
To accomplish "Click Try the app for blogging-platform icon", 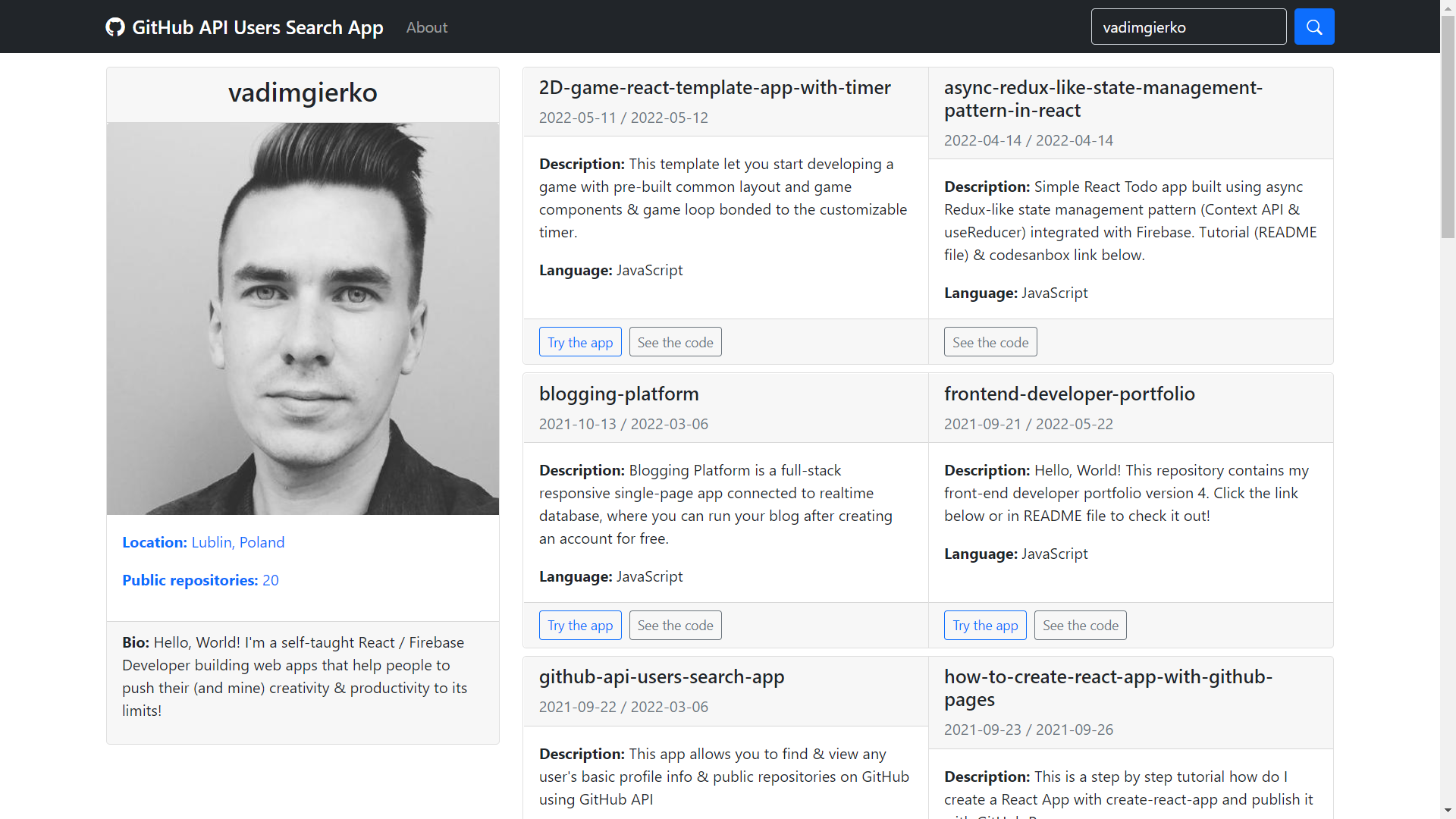I will pos(580,625).
